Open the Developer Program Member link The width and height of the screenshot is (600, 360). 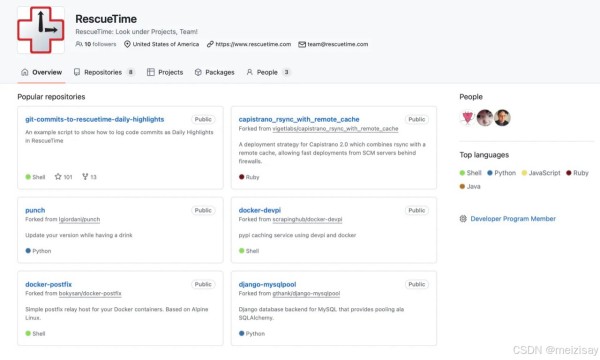513,219
